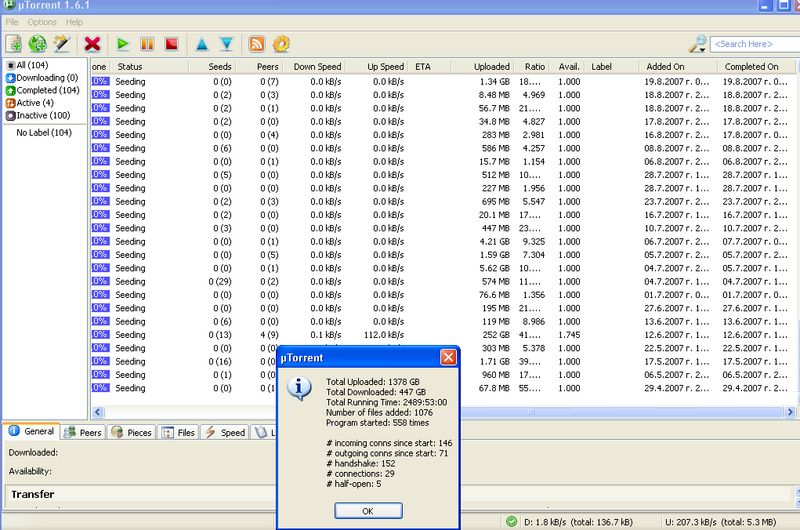
Task: Click the Add Torrent toolbar icon
Action: point(14,44)
